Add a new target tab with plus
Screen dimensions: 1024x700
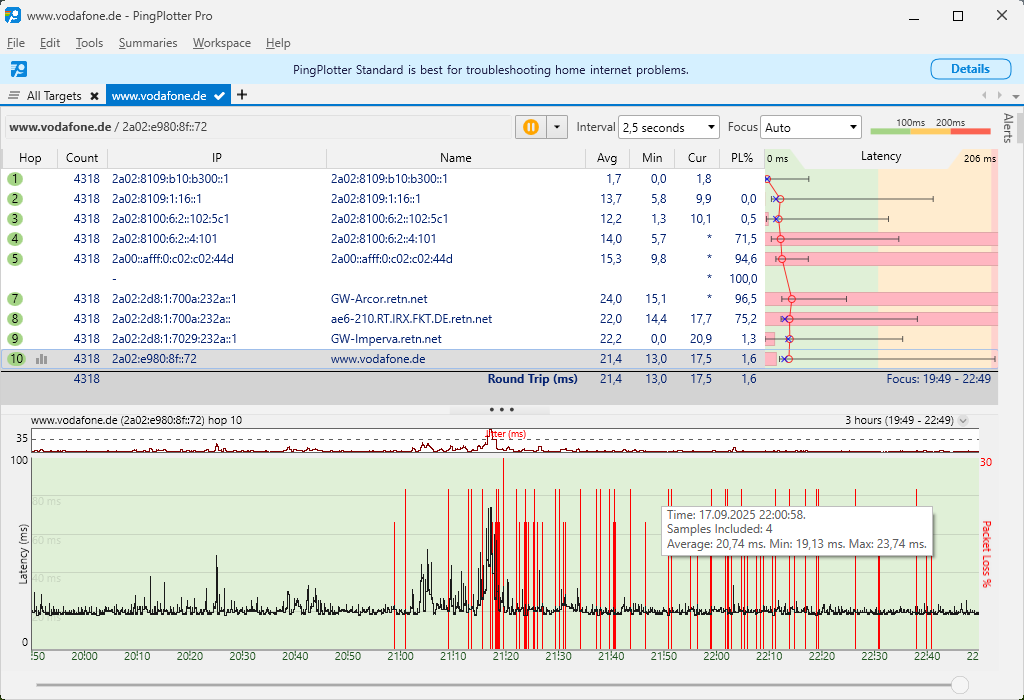click(x=242, y=95)
